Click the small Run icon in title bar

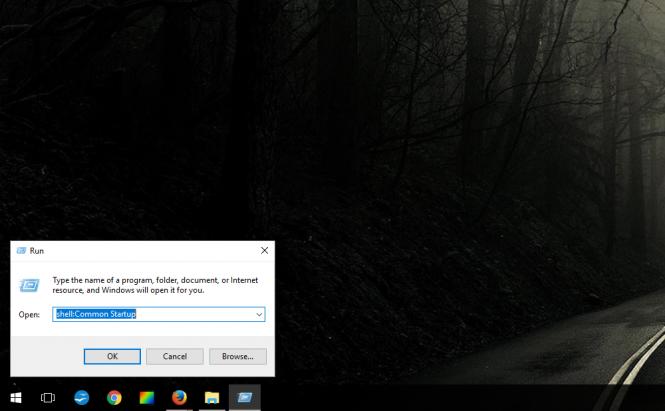point(21,251)
